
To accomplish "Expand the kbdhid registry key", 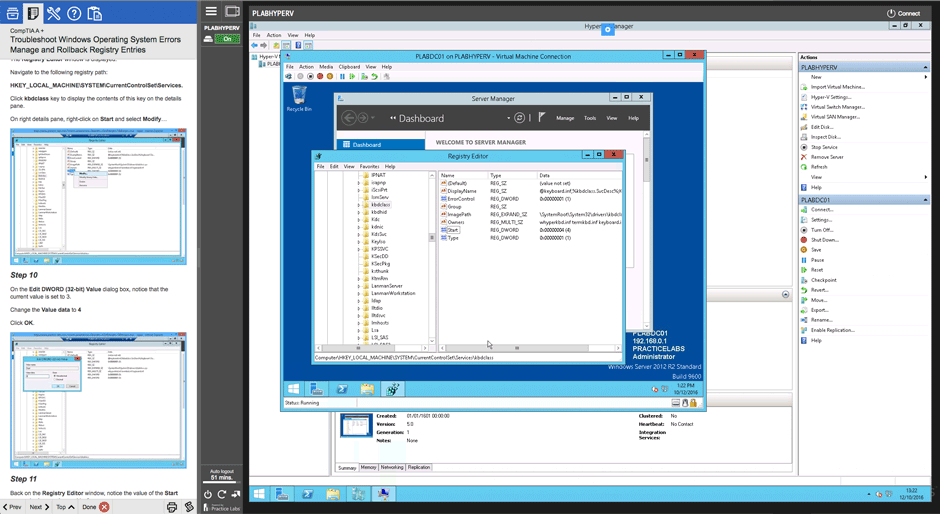I will coord(359,212).
